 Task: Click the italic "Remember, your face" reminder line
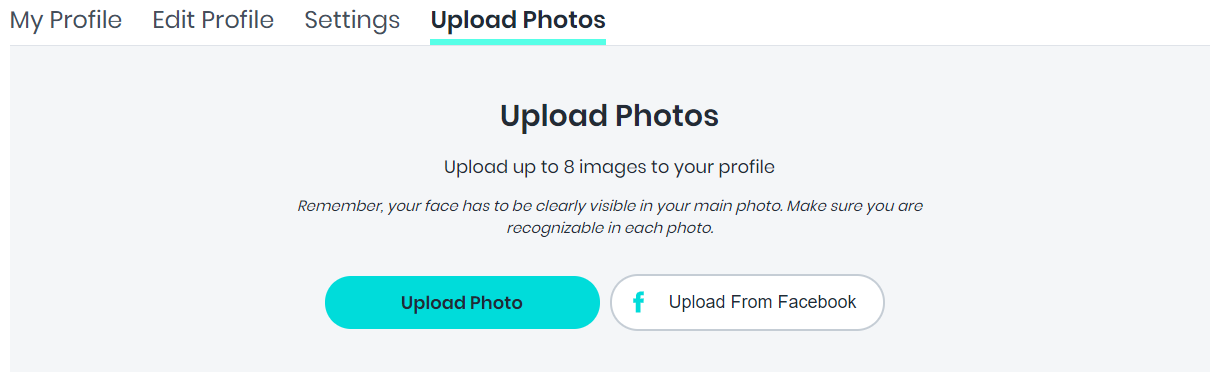click(610, 206)
